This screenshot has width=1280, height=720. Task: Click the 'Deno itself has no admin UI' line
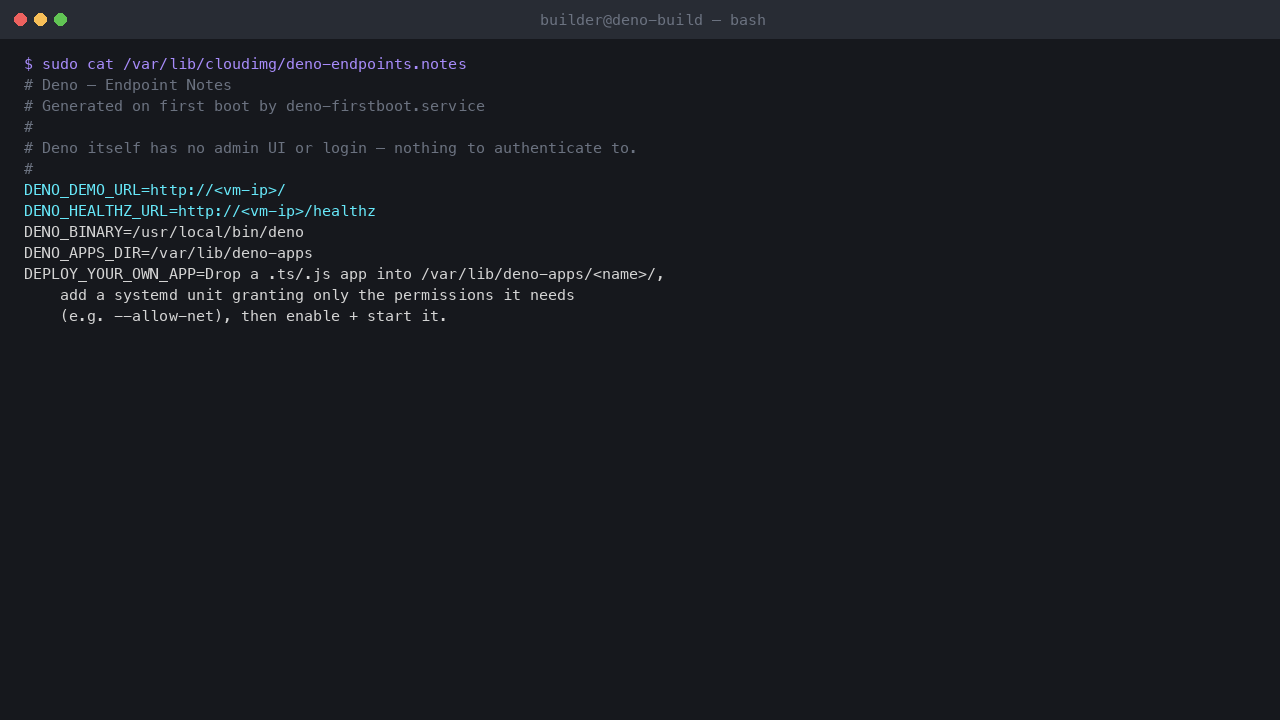(330, 148)
